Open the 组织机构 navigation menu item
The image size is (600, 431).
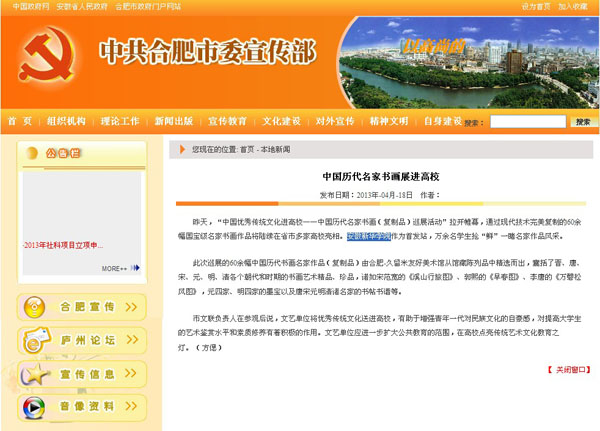click(66, 121)
